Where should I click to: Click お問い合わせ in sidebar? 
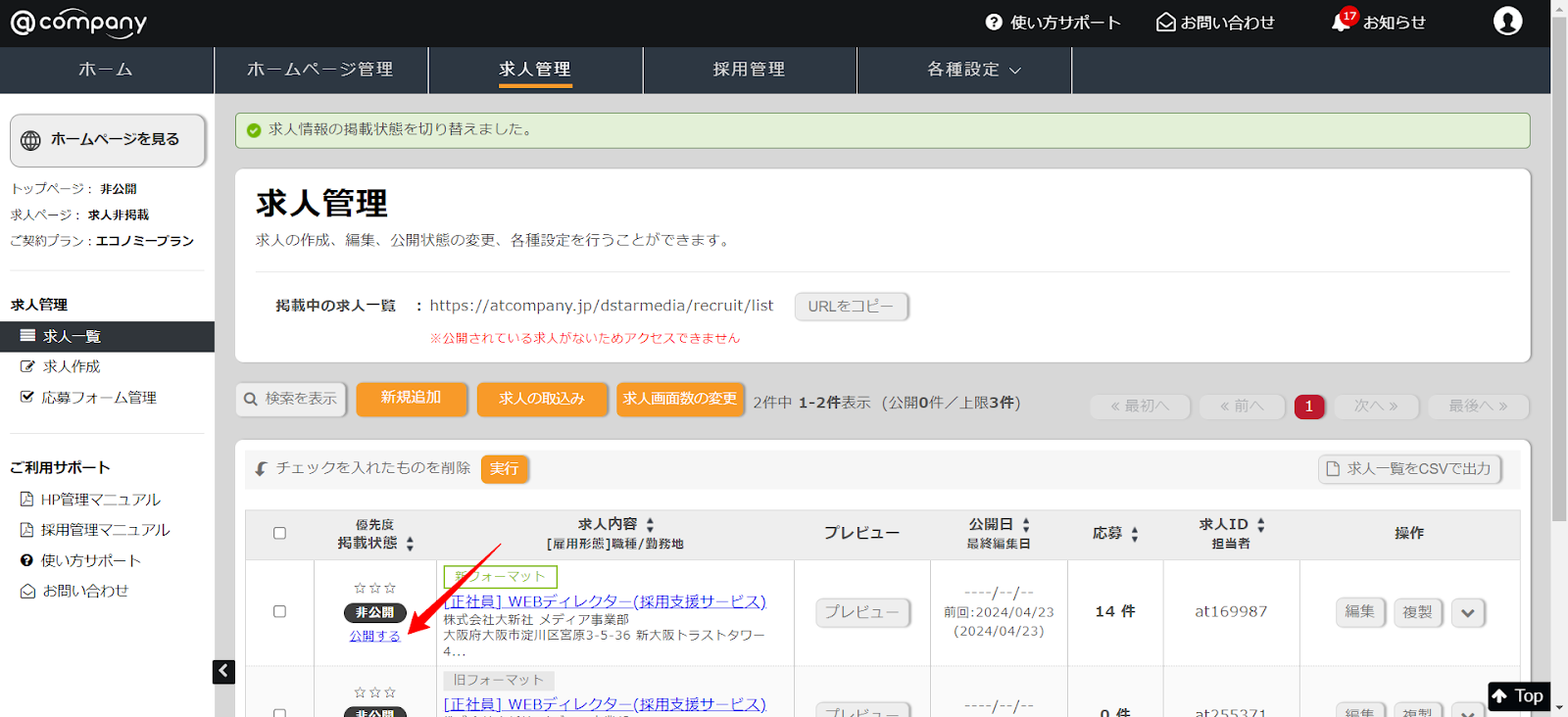tap(74, 591)
